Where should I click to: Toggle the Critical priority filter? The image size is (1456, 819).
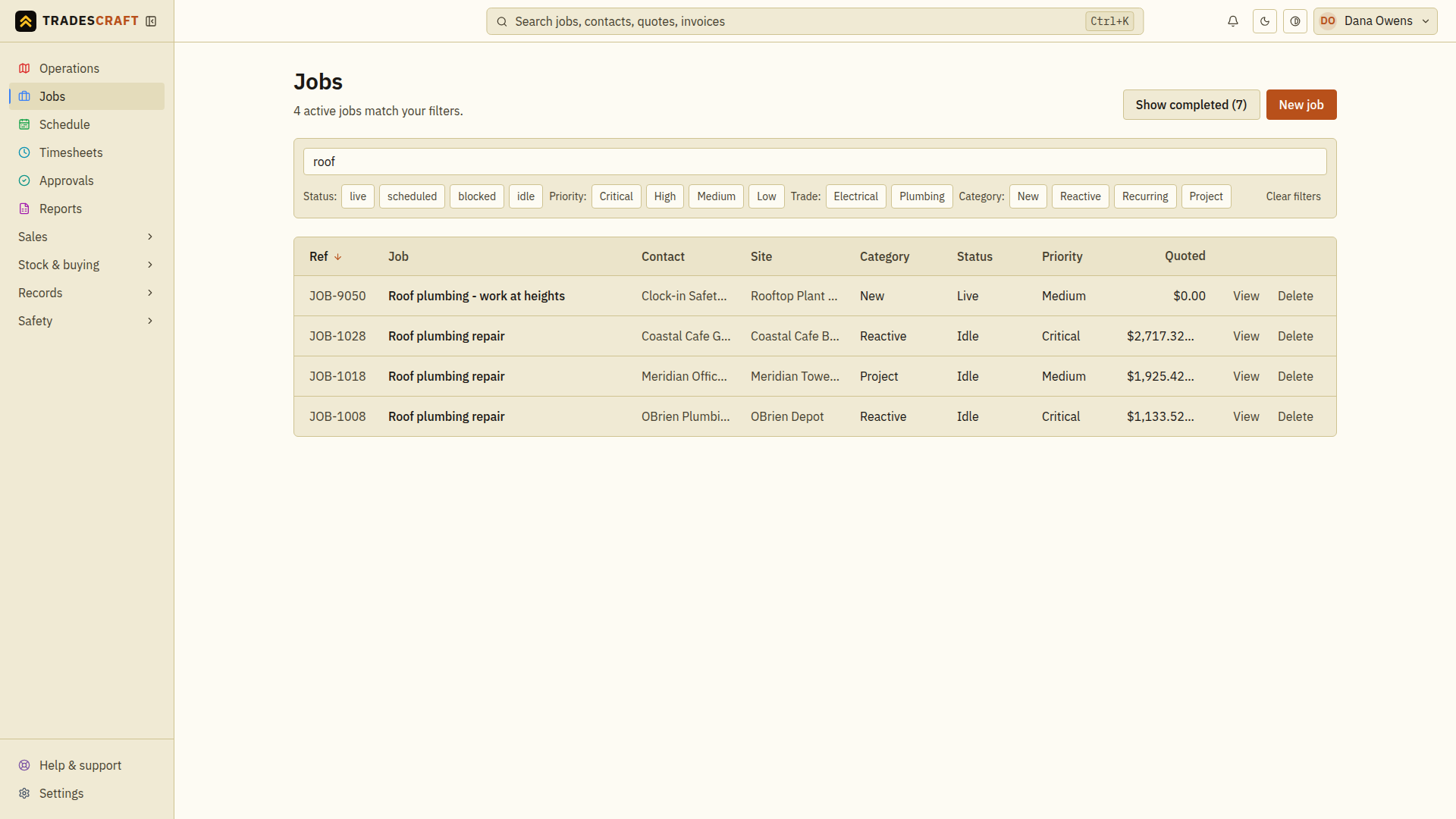point(616,196)
